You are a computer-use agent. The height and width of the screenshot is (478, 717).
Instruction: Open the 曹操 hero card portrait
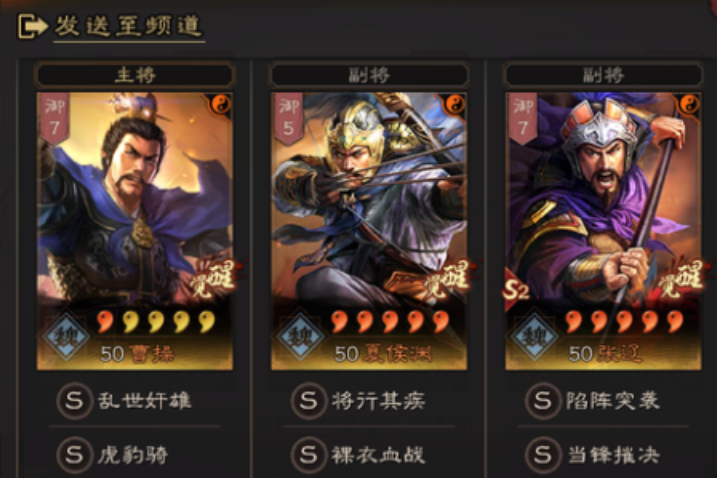[135, 231]
